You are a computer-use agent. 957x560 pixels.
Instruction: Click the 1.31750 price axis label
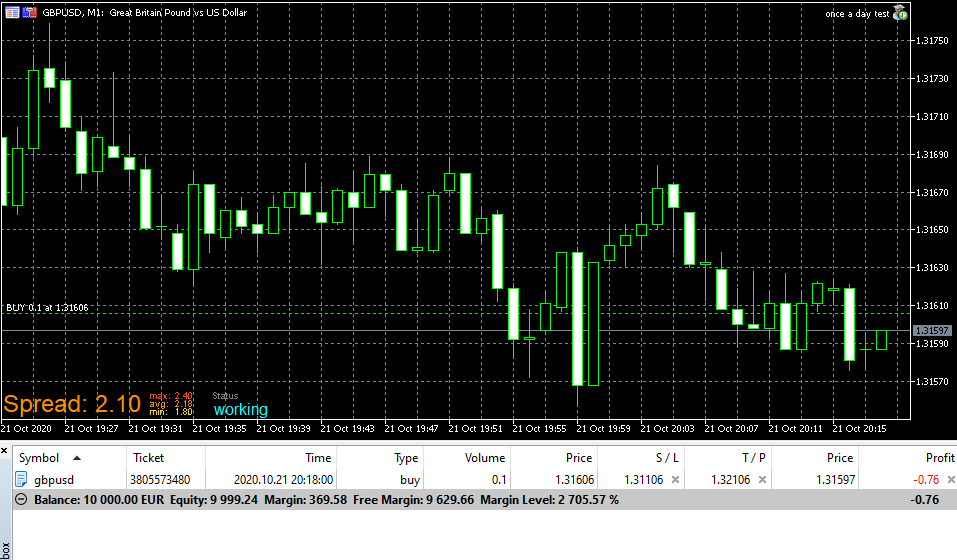(x=932, y=40)
